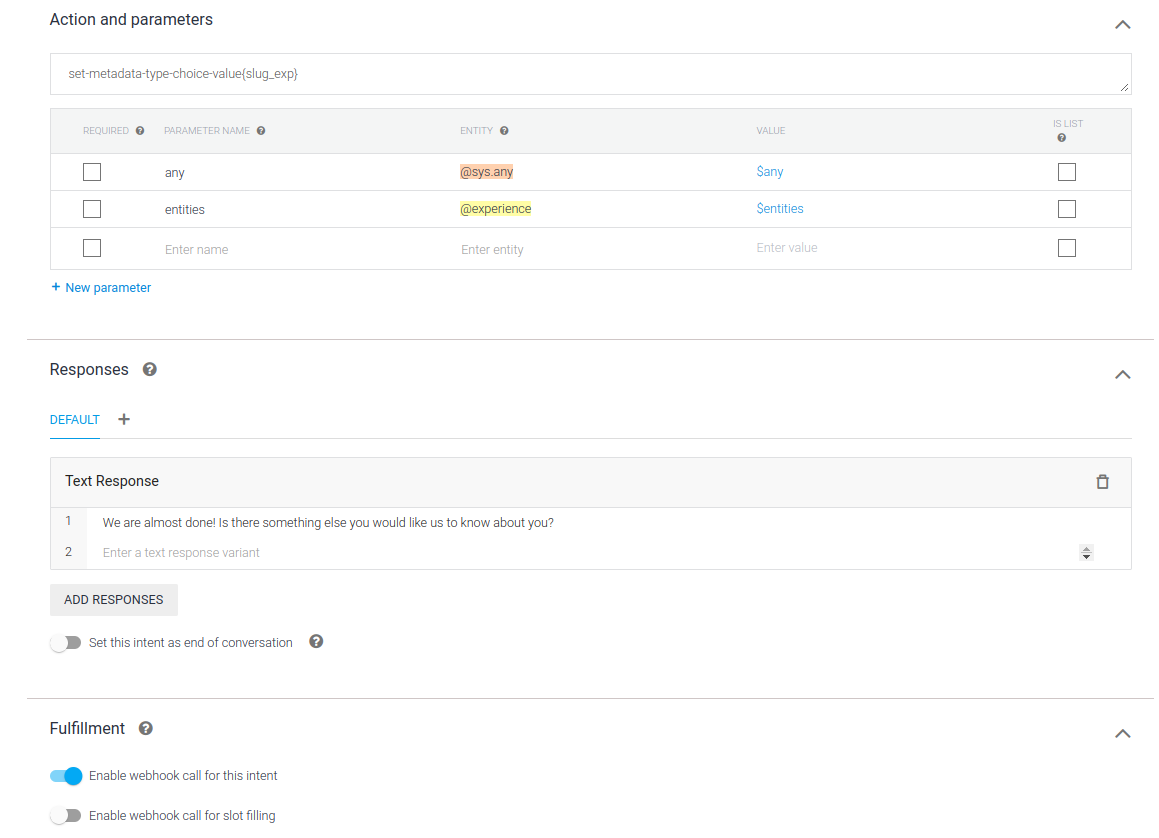Disable webhook call for this intent
Screen dimensions: 1159x838
click(66, 776)
